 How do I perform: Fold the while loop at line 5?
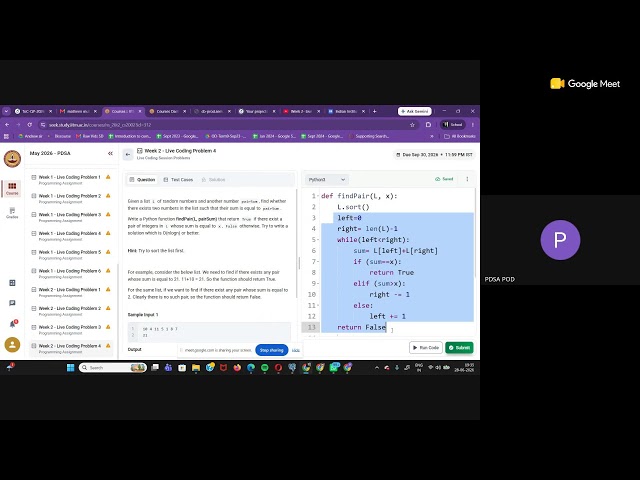tap(318, 240)
